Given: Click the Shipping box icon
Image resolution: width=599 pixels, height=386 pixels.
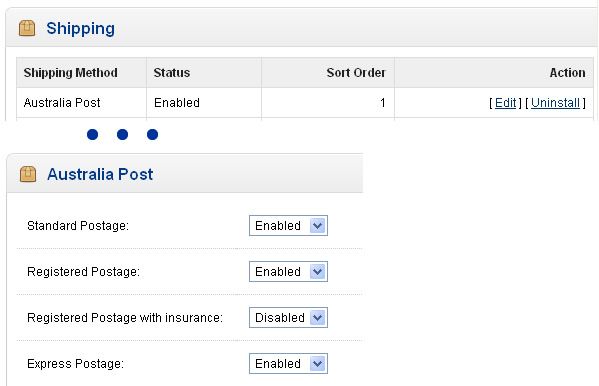Looking at the screenshot, I should click(x=27, y=28).
